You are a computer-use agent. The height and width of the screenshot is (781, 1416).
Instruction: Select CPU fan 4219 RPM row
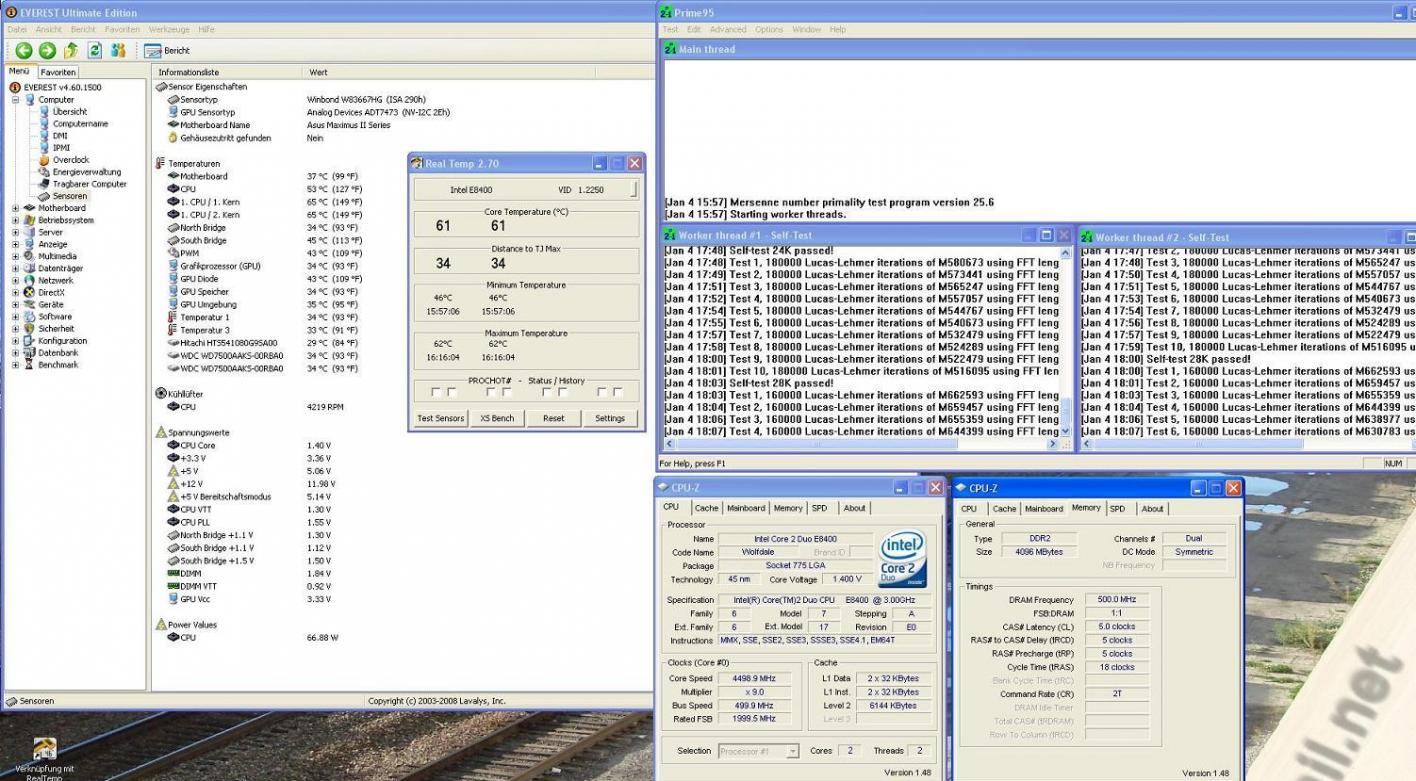[x=402, y=407]
